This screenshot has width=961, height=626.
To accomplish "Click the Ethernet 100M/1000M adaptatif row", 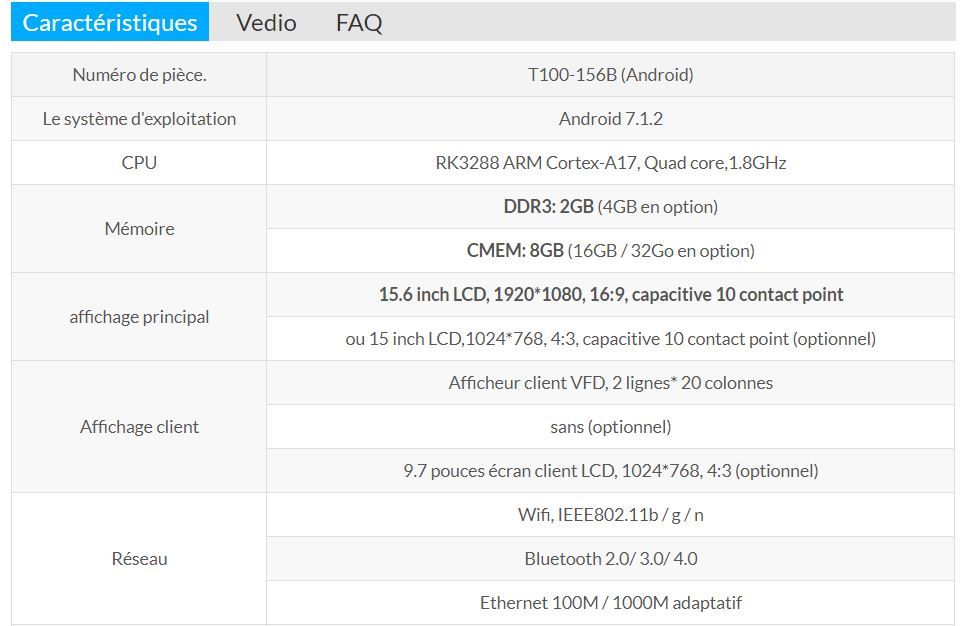I will click(x=610, y=603).
